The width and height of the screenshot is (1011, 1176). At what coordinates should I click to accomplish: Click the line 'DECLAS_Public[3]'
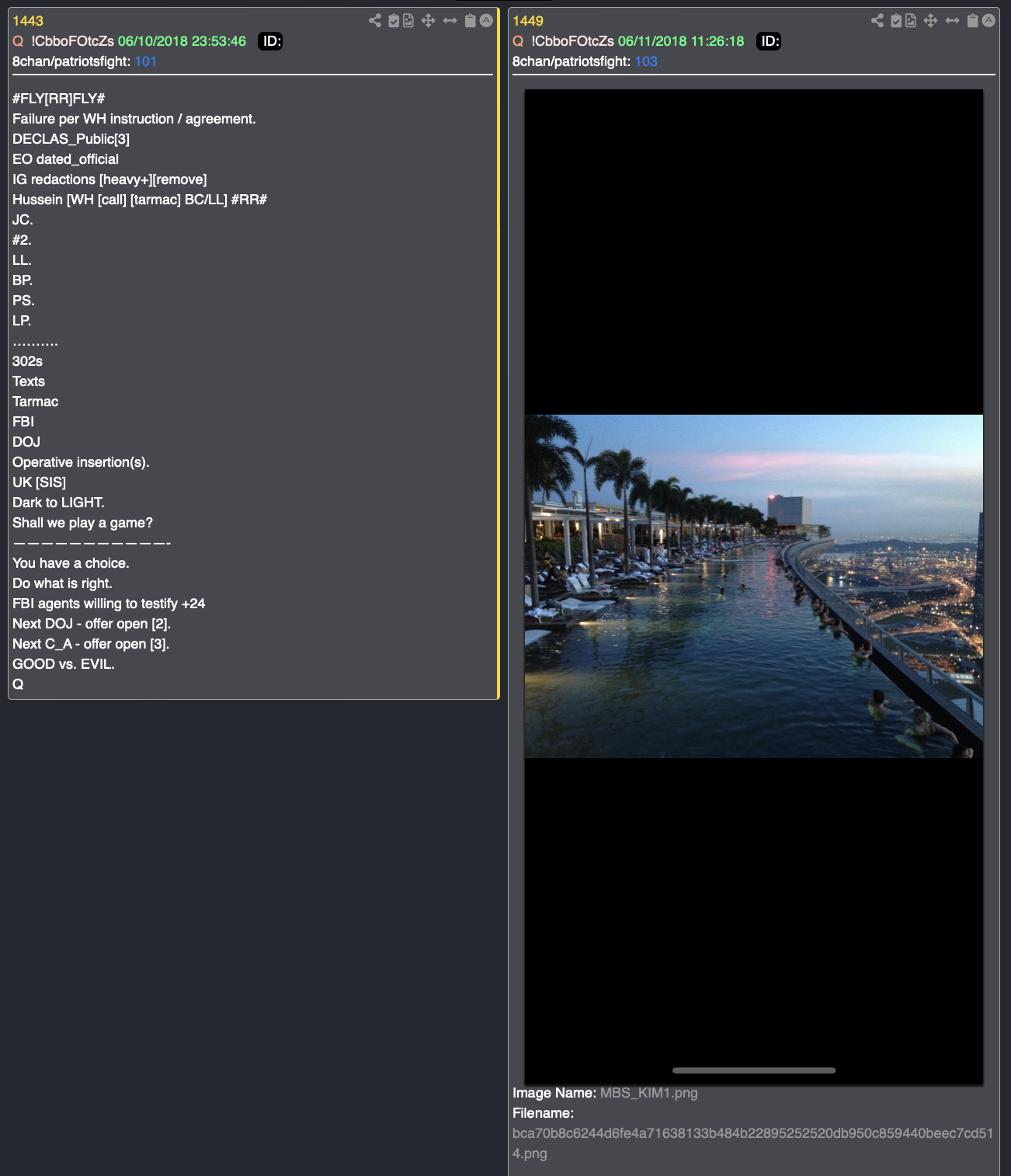tap(71, 139)
